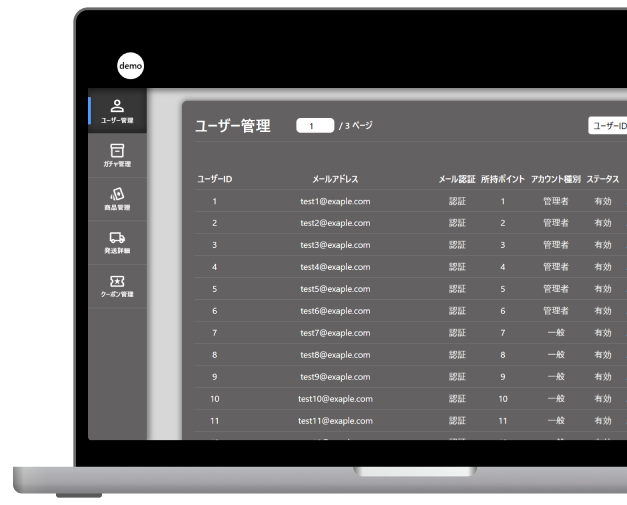Click 有効 status for user 9
Viewport: 627px width, 505px height.
click(603, 377)
